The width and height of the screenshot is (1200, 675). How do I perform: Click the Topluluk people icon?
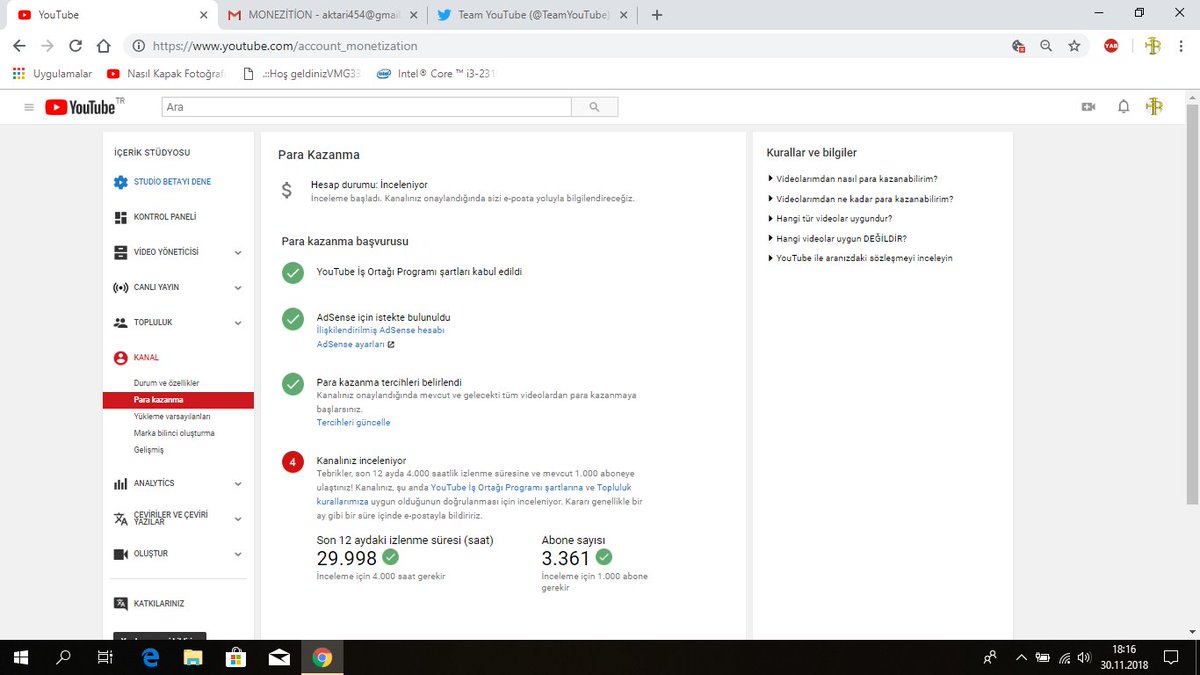click(121, 323)
